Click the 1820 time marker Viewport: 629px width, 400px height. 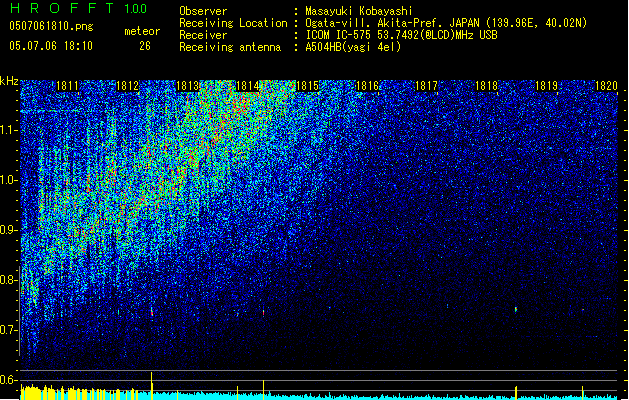pyautogui.click(x=606, y=85)
